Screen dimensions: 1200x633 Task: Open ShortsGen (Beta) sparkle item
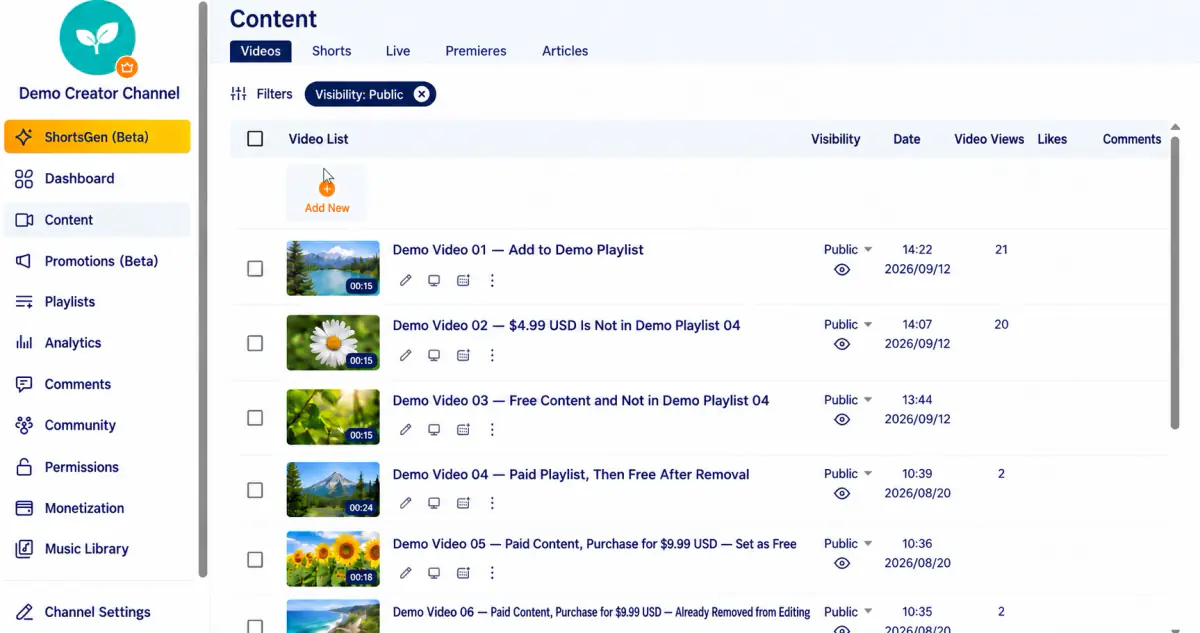97,137
